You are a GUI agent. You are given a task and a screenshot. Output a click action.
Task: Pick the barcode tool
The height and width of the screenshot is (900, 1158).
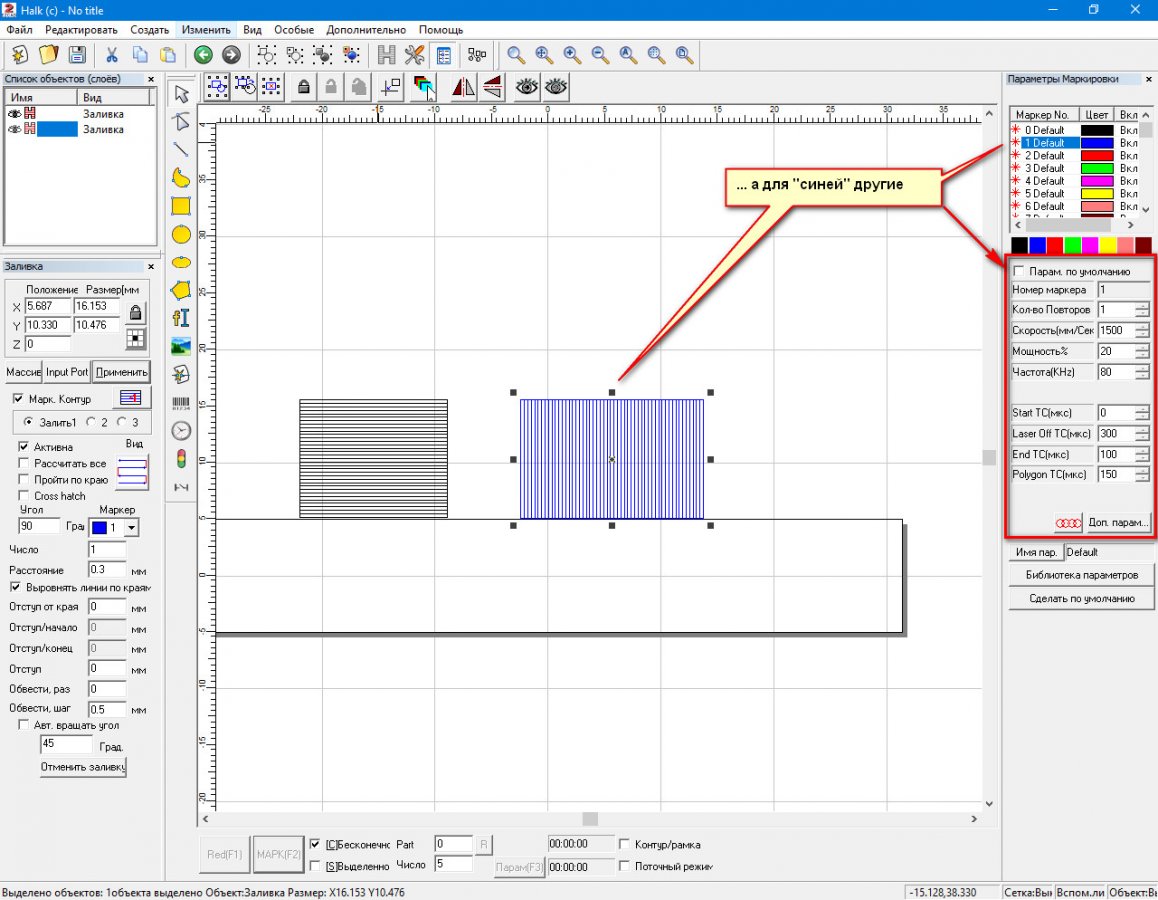tap(181, 403)
